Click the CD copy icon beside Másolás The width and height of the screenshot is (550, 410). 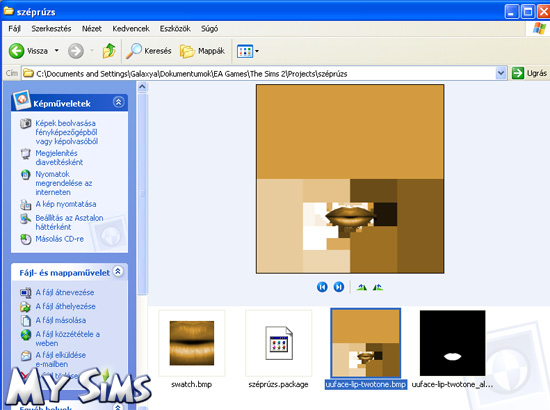click(25, 239)
